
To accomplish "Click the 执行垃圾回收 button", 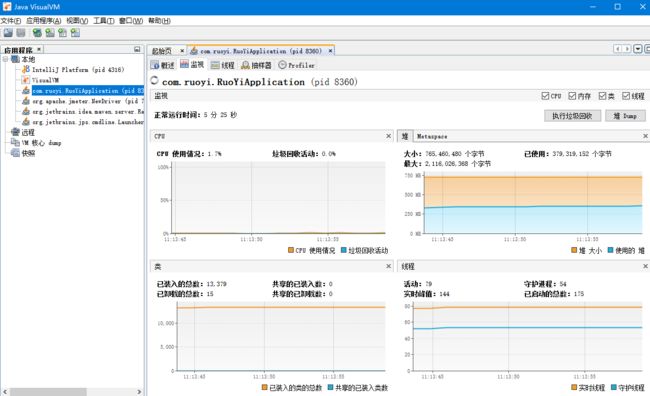I will coord(572,116).
